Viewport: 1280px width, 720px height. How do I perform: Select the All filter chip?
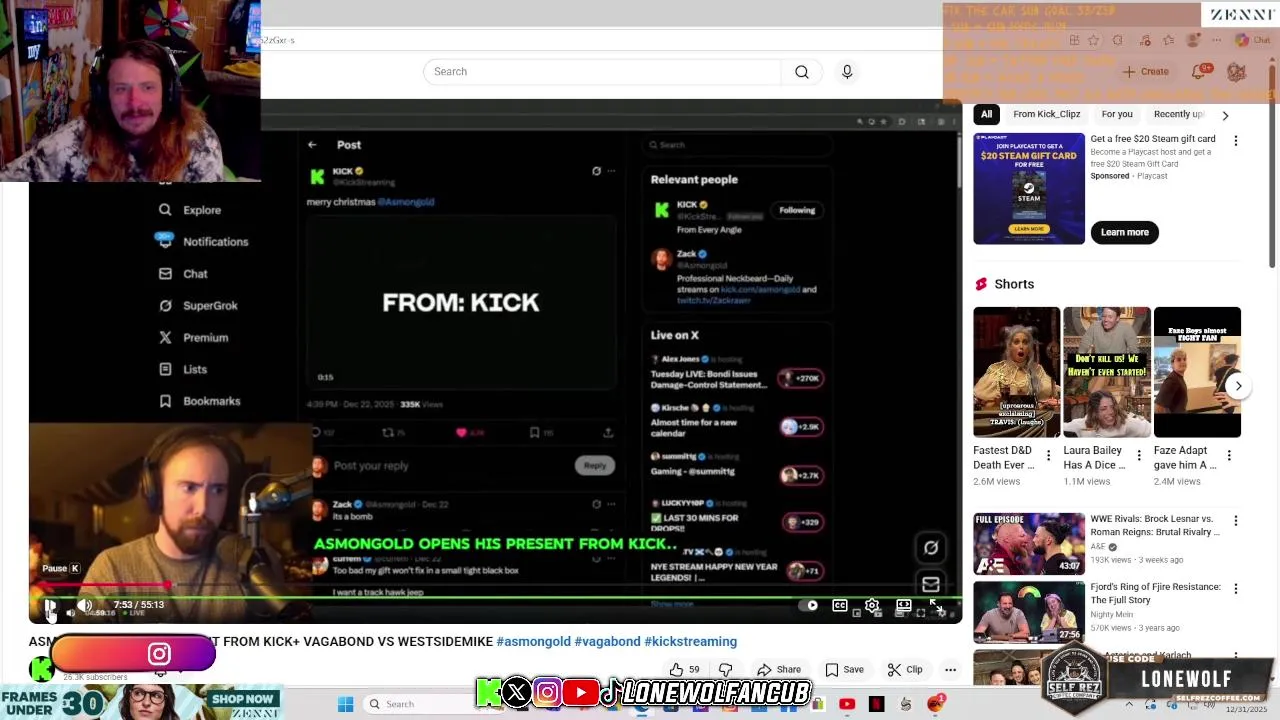986,114
